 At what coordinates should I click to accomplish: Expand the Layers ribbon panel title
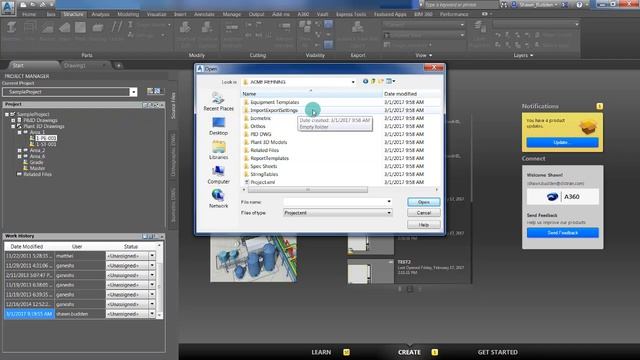click(x=523, y=55)
